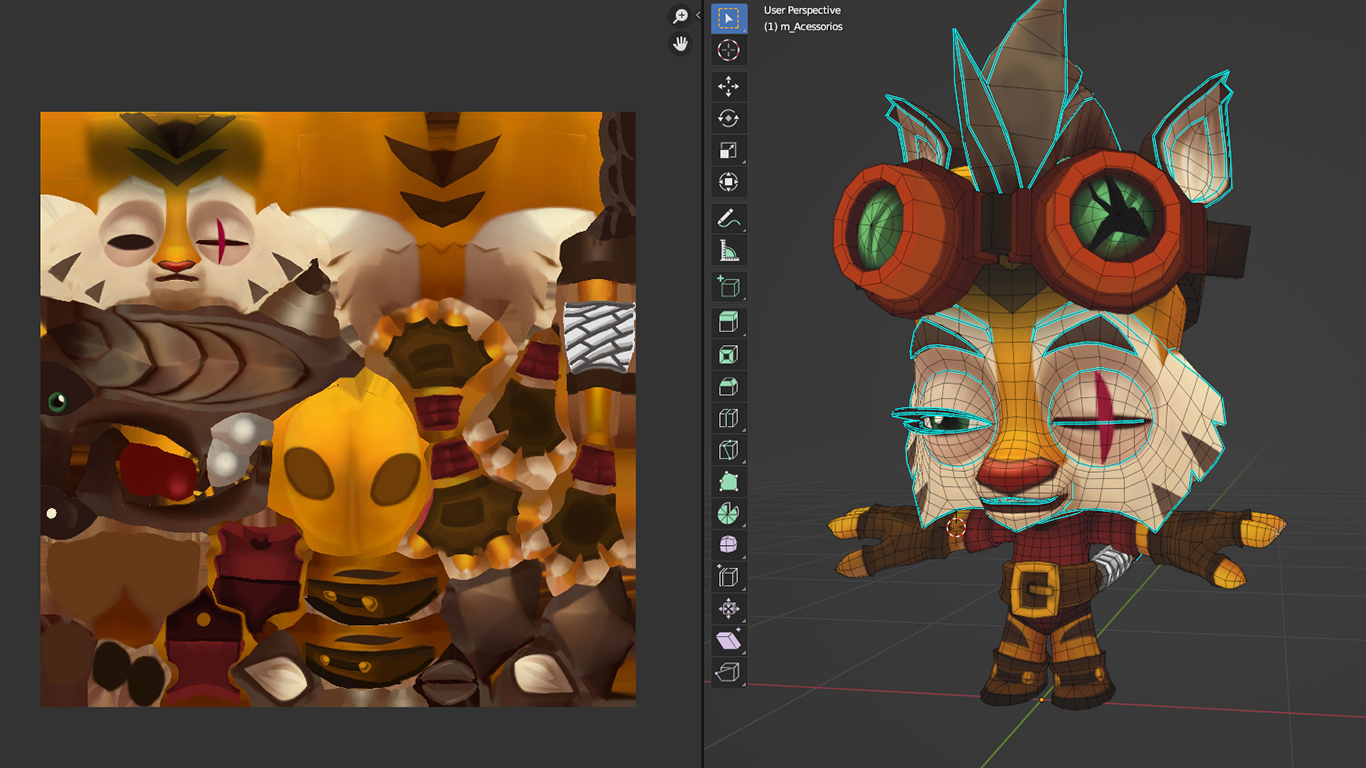Select the Rotate tool
The width and height of the screenshot is (1366, 768).
pos(728,119)
